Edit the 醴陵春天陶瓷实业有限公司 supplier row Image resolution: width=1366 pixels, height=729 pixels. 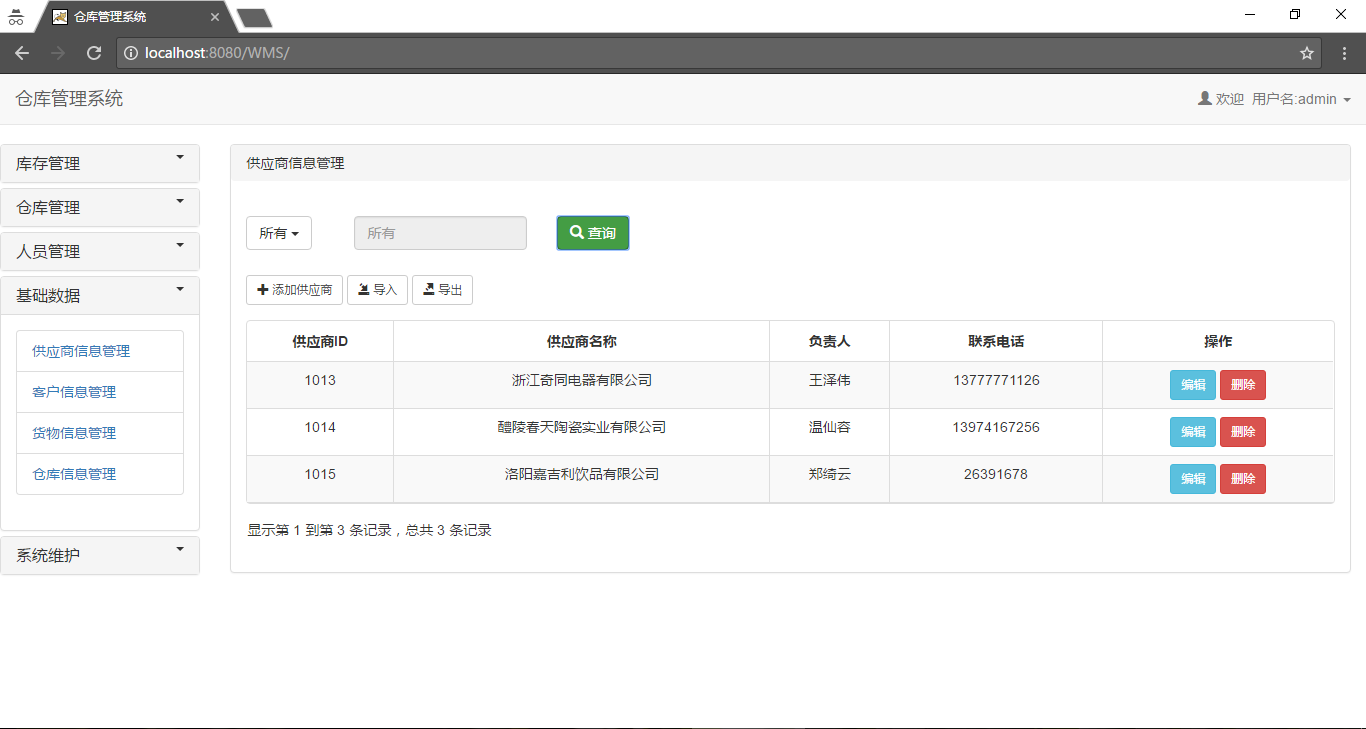coord(1193,432)
